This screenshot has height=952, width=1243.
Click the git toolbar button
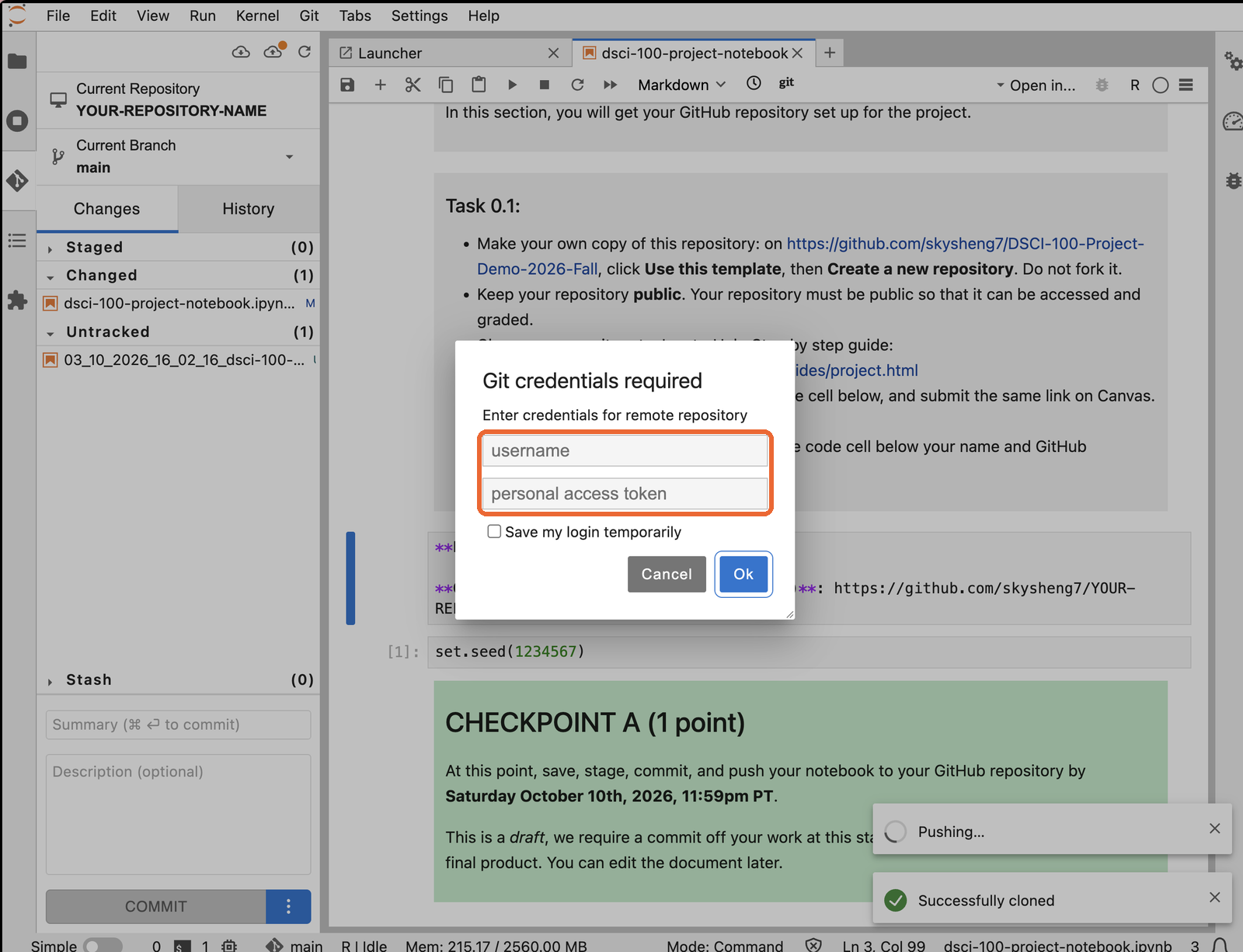[x=786, y=83]
